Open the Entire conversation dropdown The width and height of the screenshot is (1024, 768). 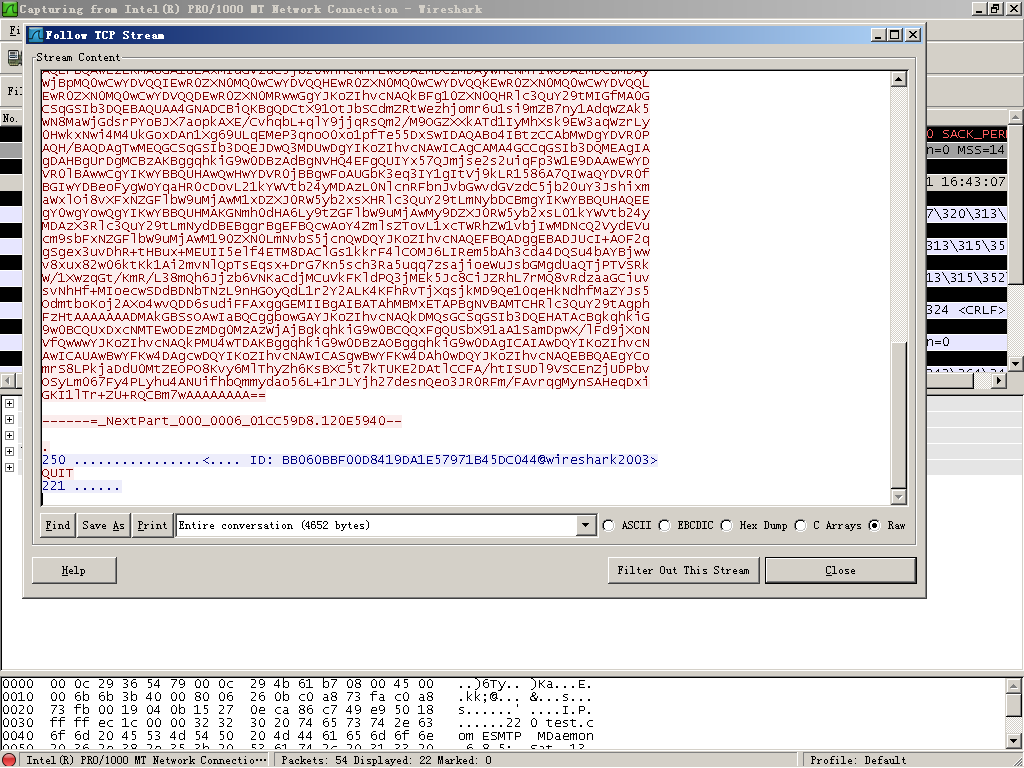(x=585, y=526)
